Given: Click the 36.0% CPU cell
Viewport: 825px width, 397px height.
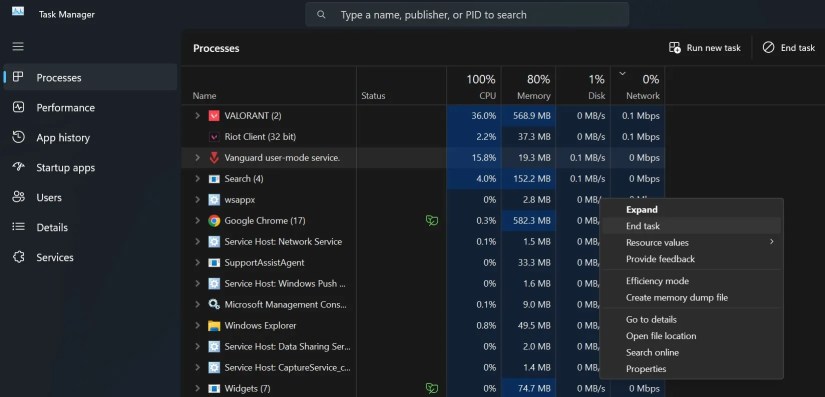Looking at the screenshot, I should coord(474,116).
